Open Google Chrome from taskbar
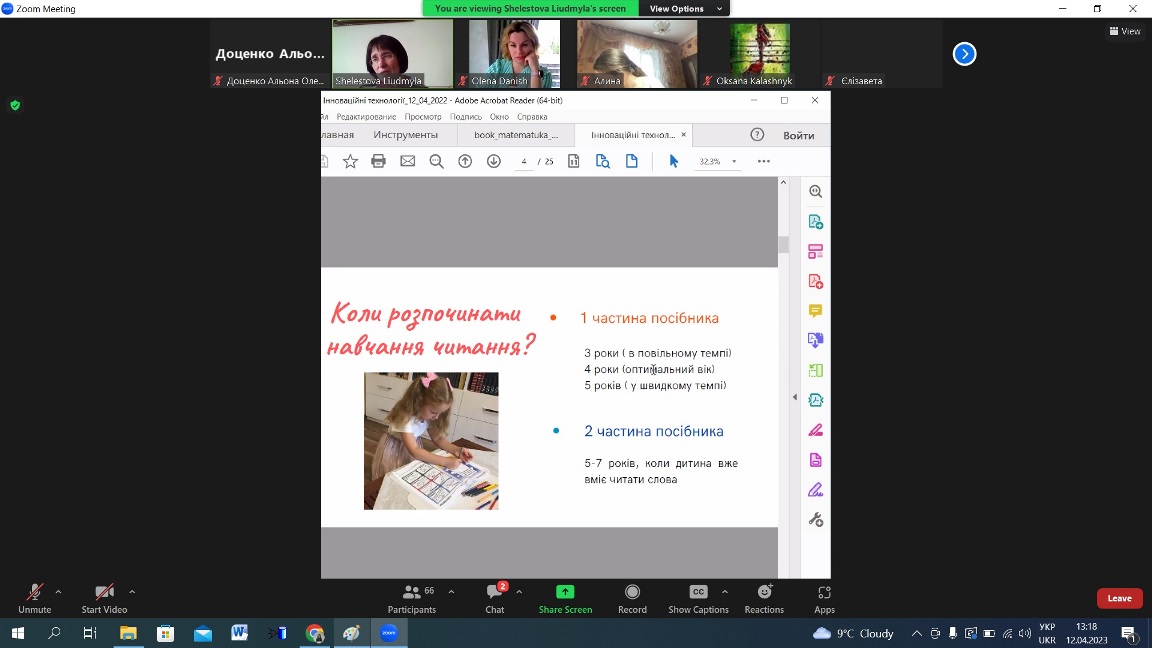This screenshot has width=1152, height=648. coord(315,633)
